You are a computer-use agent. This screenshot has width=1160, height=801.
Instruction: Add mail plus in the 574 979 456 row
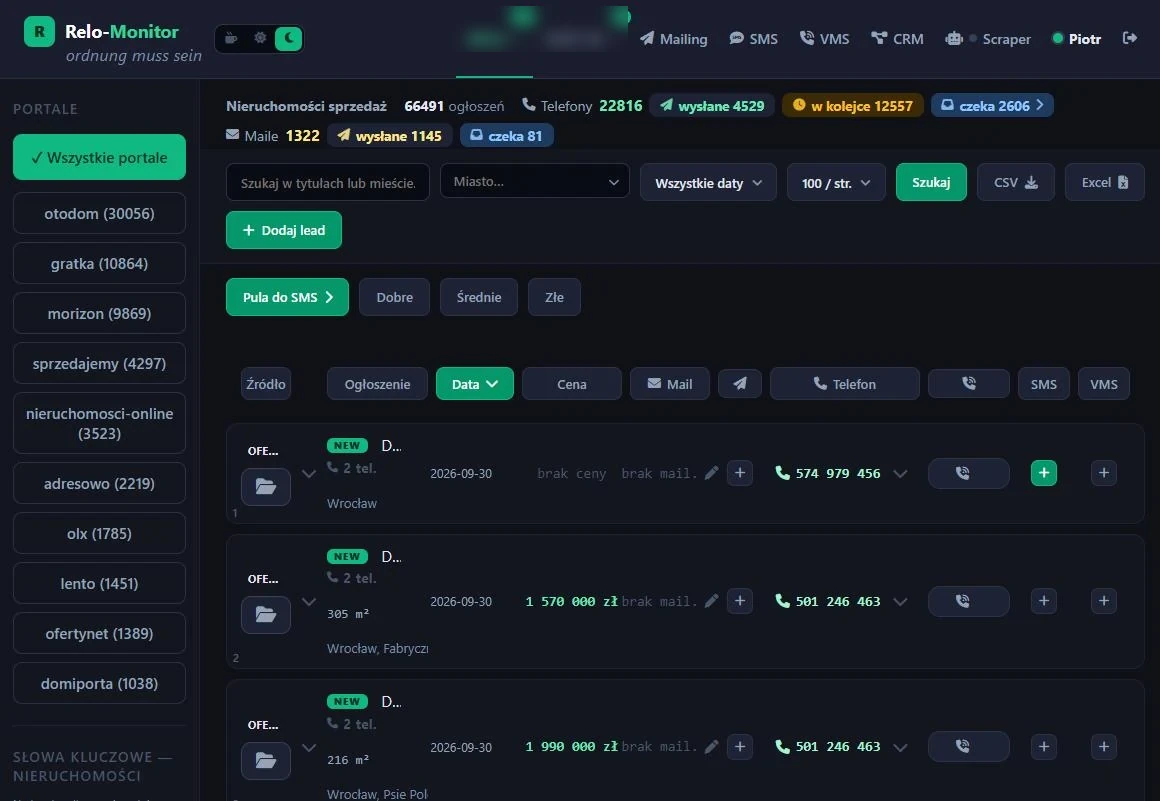[x=740, y=473]
